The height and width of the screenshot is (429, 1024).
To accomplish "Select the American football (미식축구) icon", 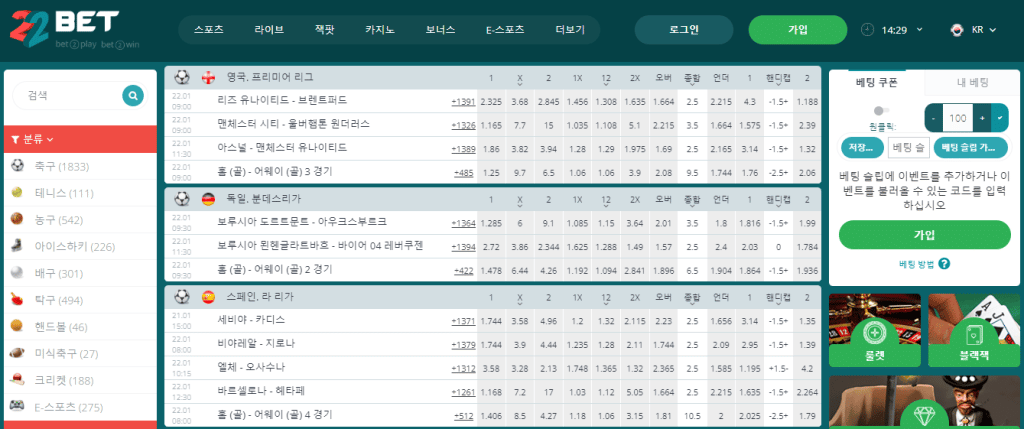I will [x=18, y=353].
